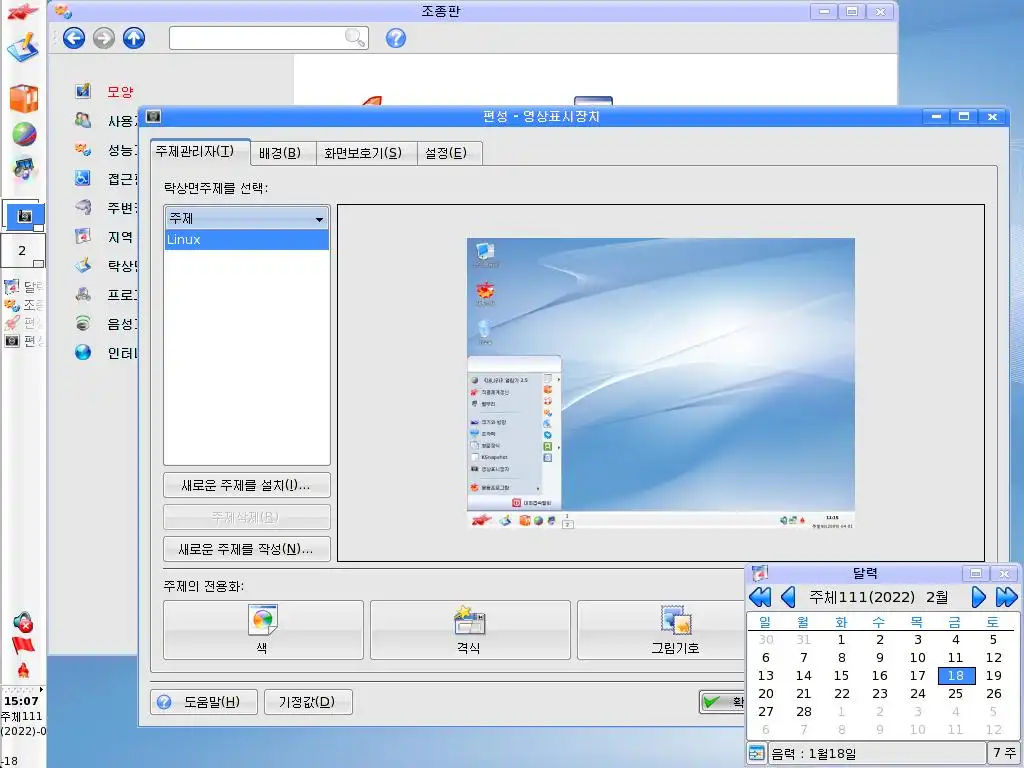Click the back arrow in the control panel toolbar

tap(74, 38)
